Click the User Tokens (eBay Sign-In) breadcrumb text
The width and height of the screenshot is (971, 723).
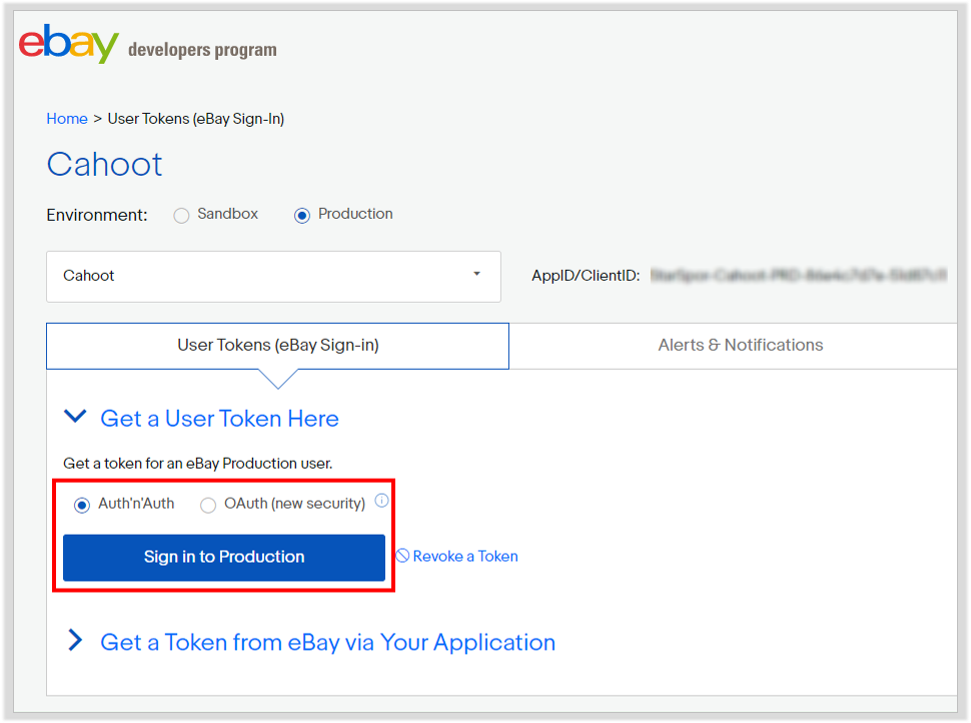click(x=196, y=119)
